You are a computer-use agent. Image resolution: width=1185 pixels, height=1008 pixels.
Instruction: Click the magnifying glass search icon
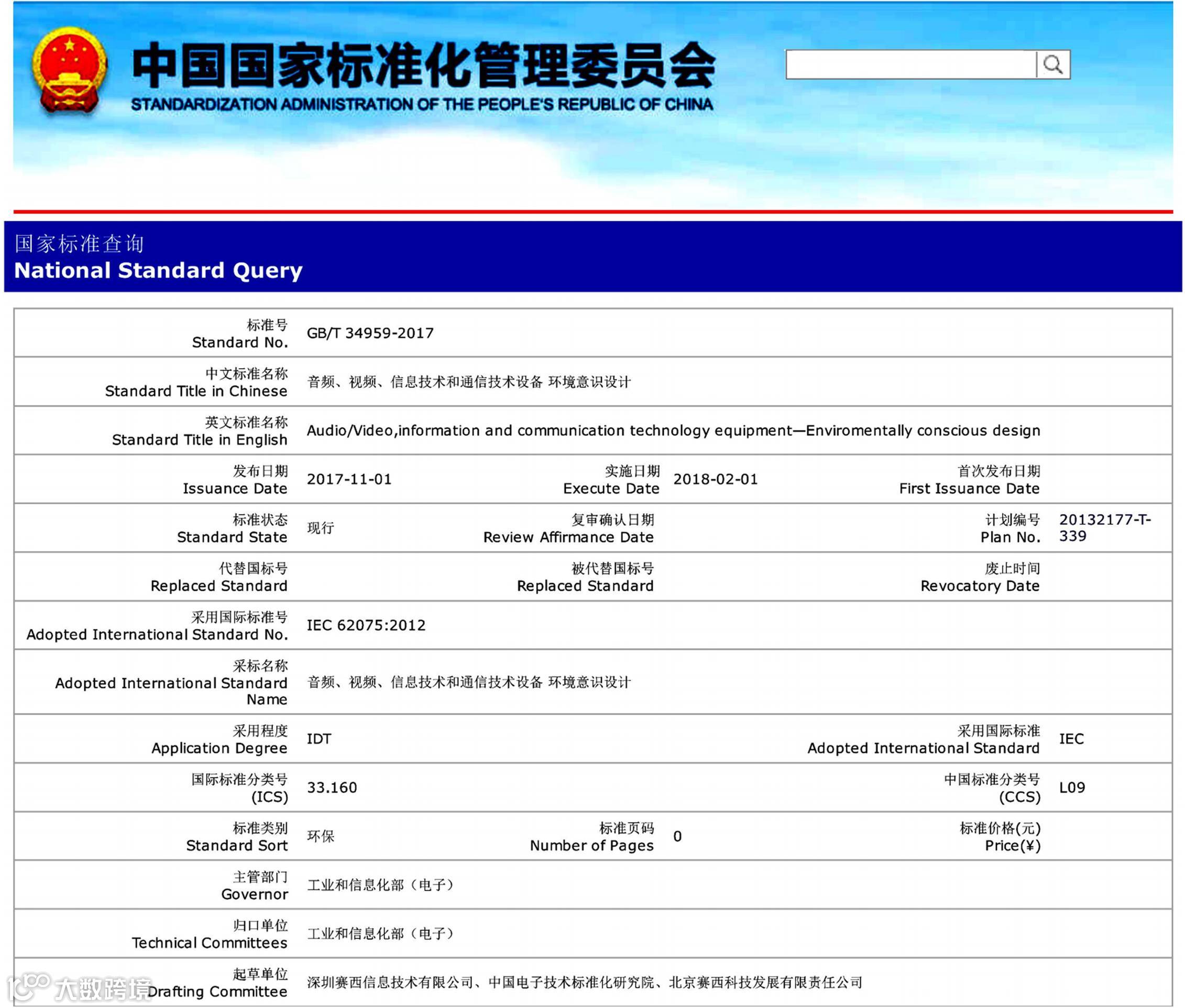pos(1052,64)
